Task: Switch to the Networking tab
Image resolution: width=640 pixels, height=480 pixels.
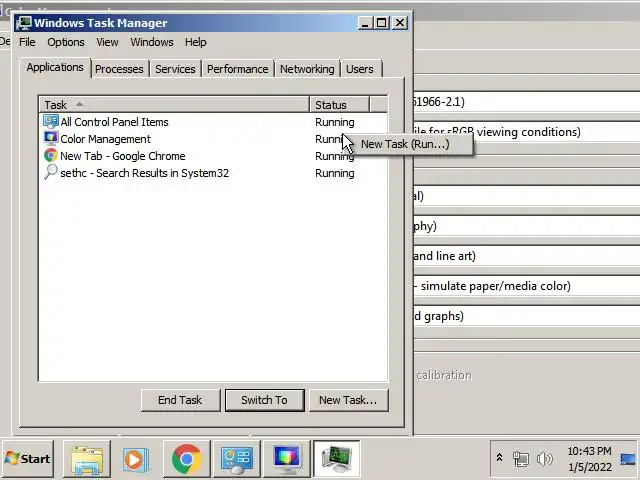Action: (307, 69)
